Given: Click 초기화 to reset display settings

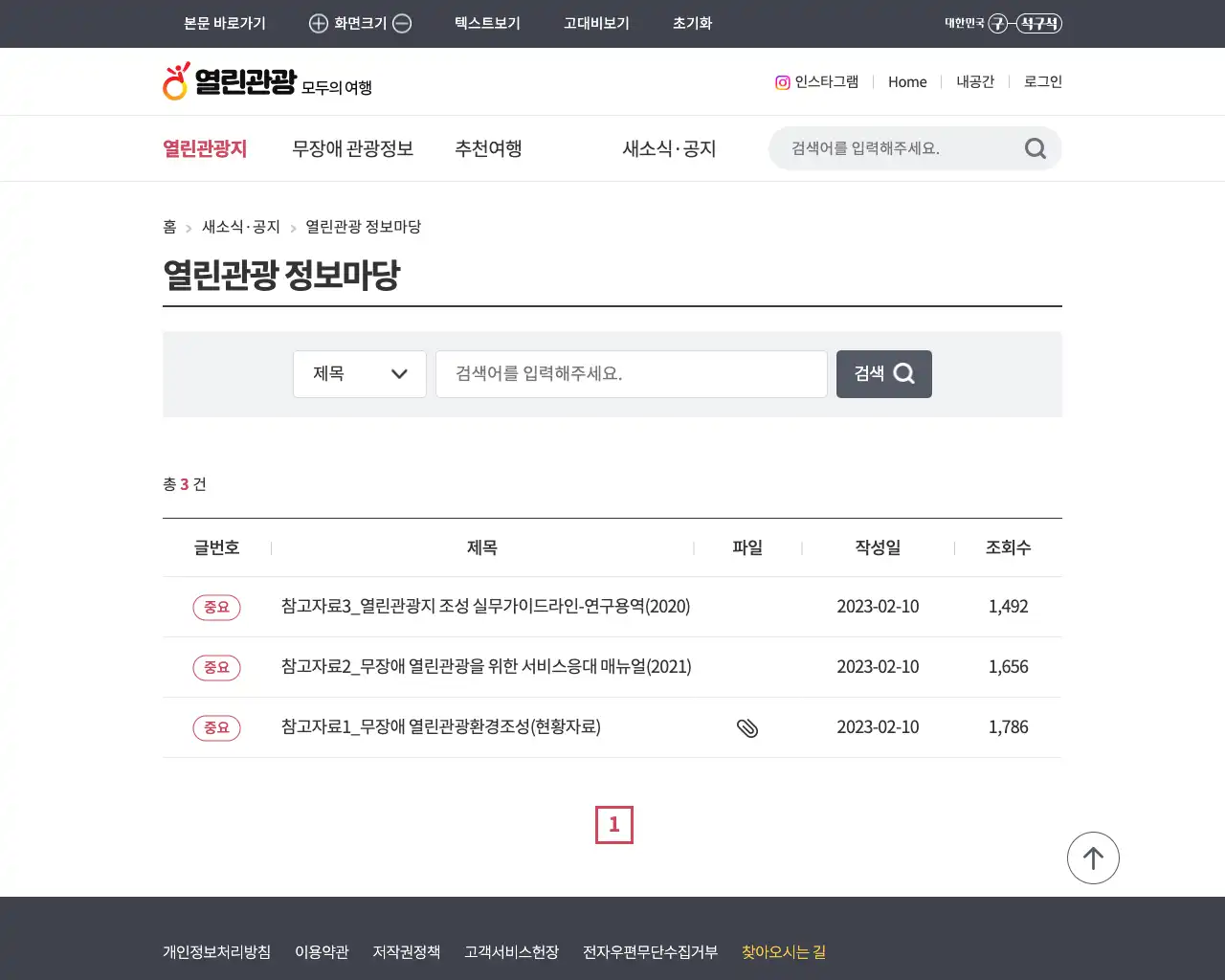Looking at the screenshot, I should pos(692,23).
